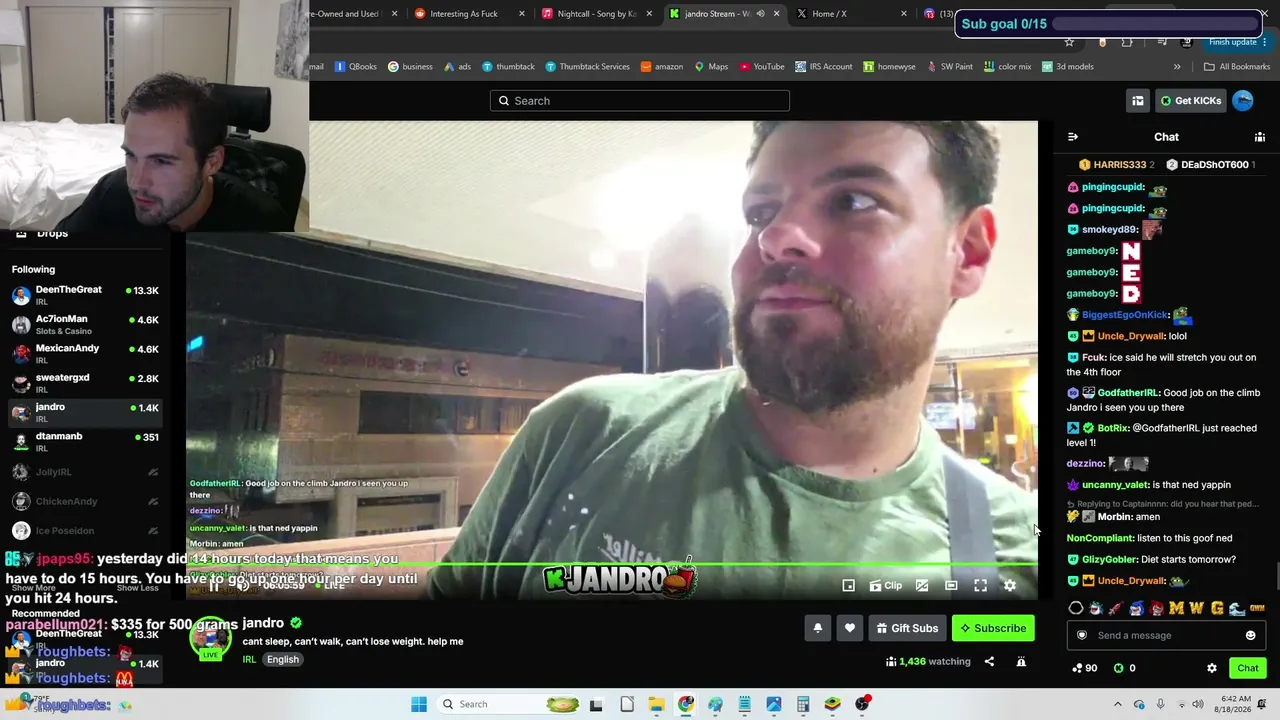Image resolution: width=1280 pixels, height=720 pixels.
Task: Open the mini player icon in video controls
Action: point(848,586)
